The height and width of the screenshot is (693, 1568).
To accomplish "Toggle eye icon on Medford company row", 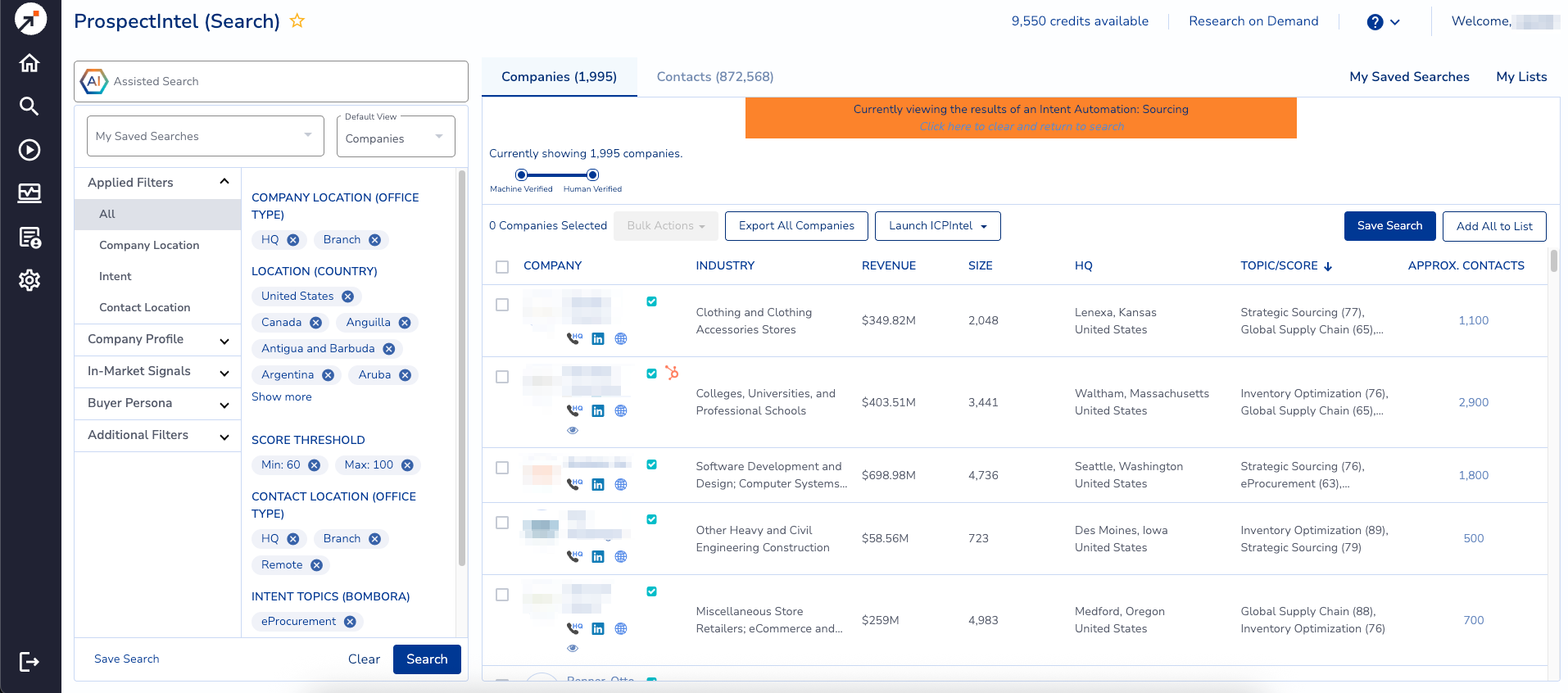I will (573, 648).
